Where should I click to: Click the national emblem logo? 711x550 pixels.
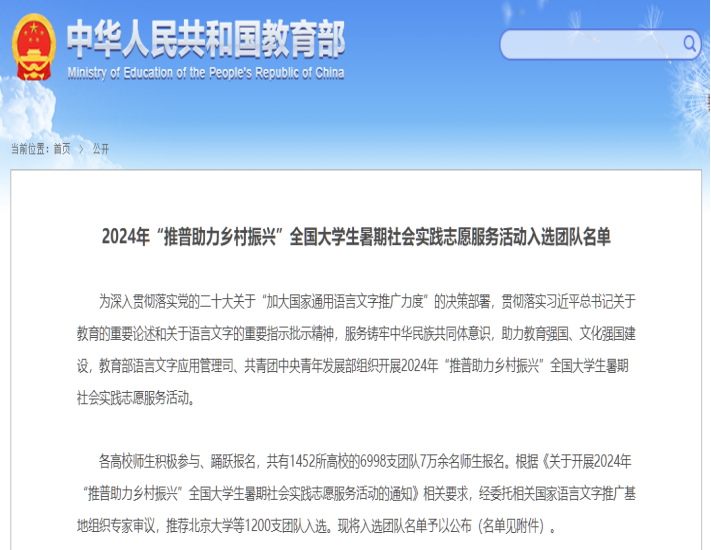tap(34, 47)
